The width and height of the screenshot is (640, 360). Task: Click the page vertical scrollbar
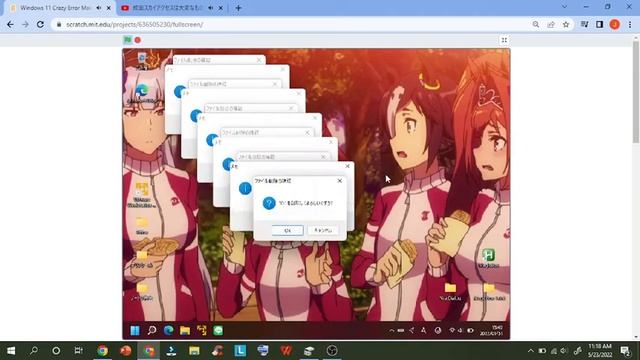click(x=636, y=91)
